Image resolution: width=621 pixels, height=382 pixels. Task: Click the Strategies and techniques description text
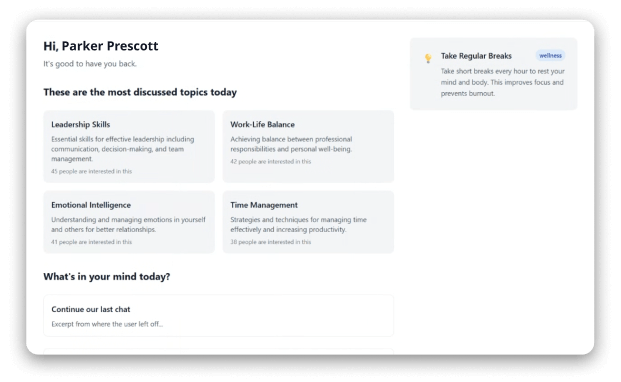(x=298, y=224)
